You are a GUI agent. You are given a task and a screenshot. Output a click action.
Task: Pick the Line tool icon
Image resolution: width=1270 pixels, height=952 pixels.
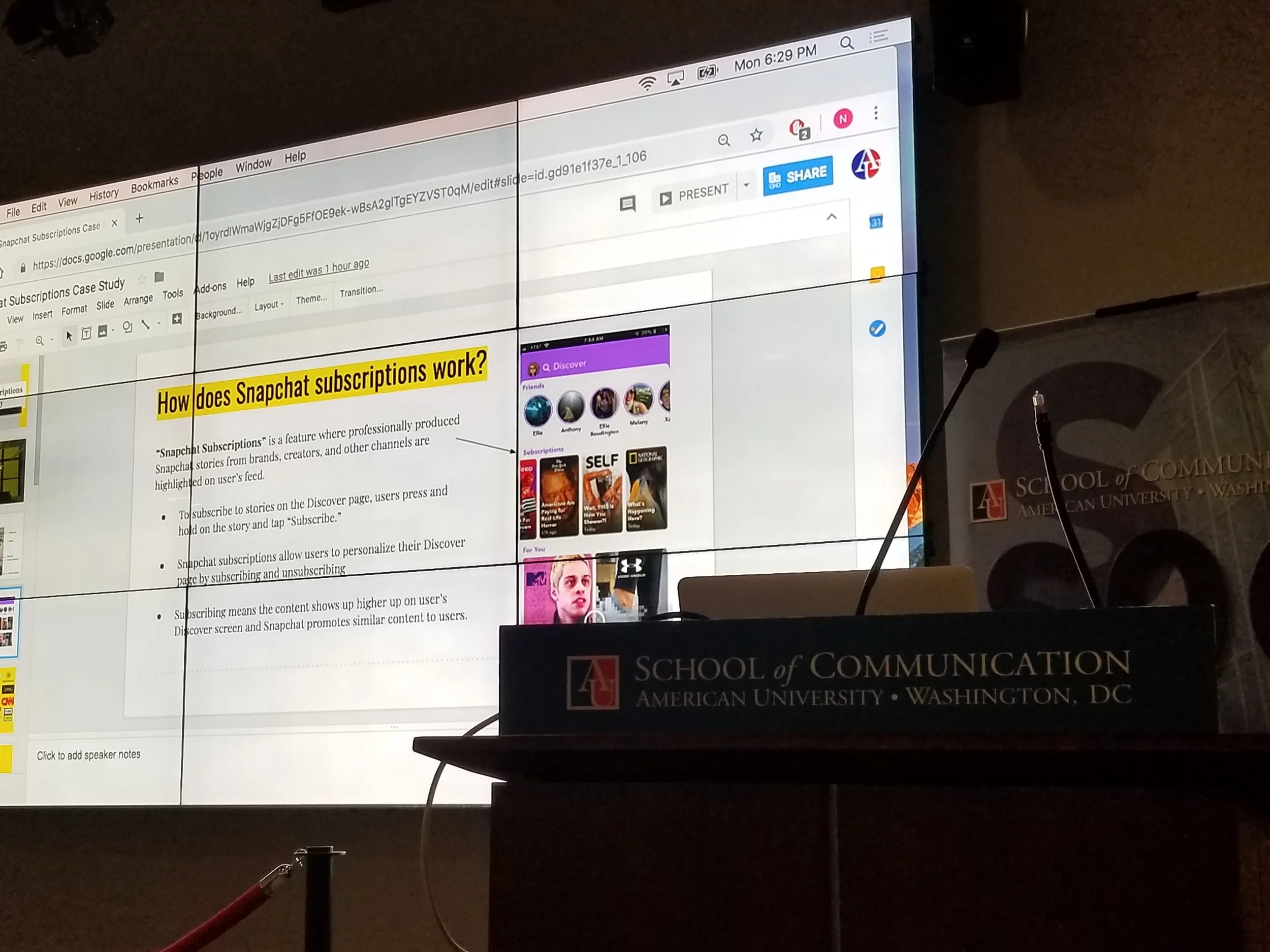click(145, 325)
